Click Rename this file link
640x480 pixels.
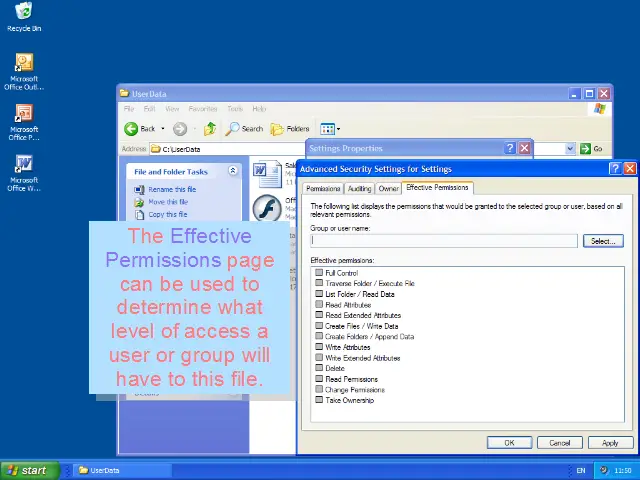[172, 190]
